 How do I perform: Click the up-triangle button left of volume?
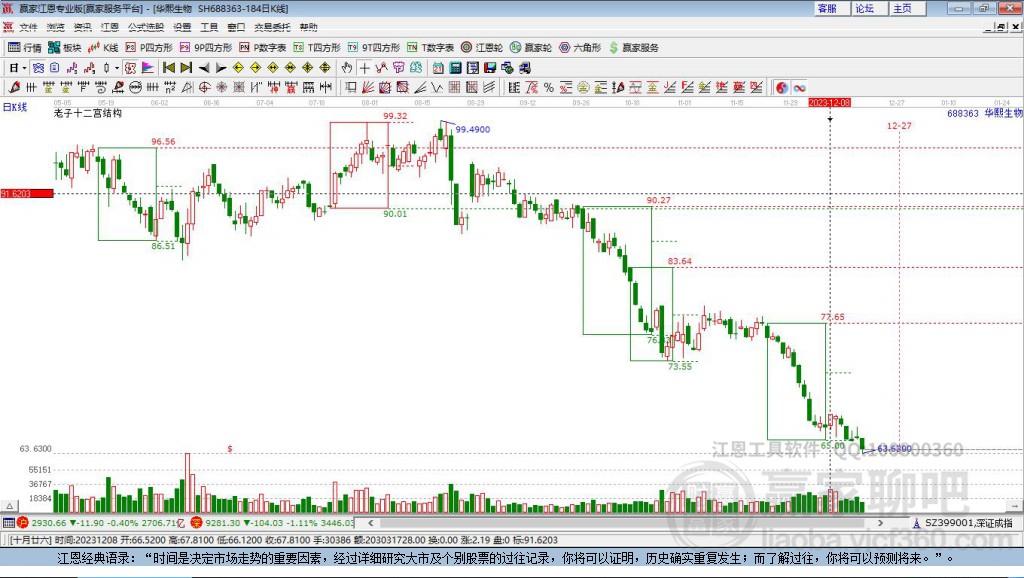tap(9, 506)
